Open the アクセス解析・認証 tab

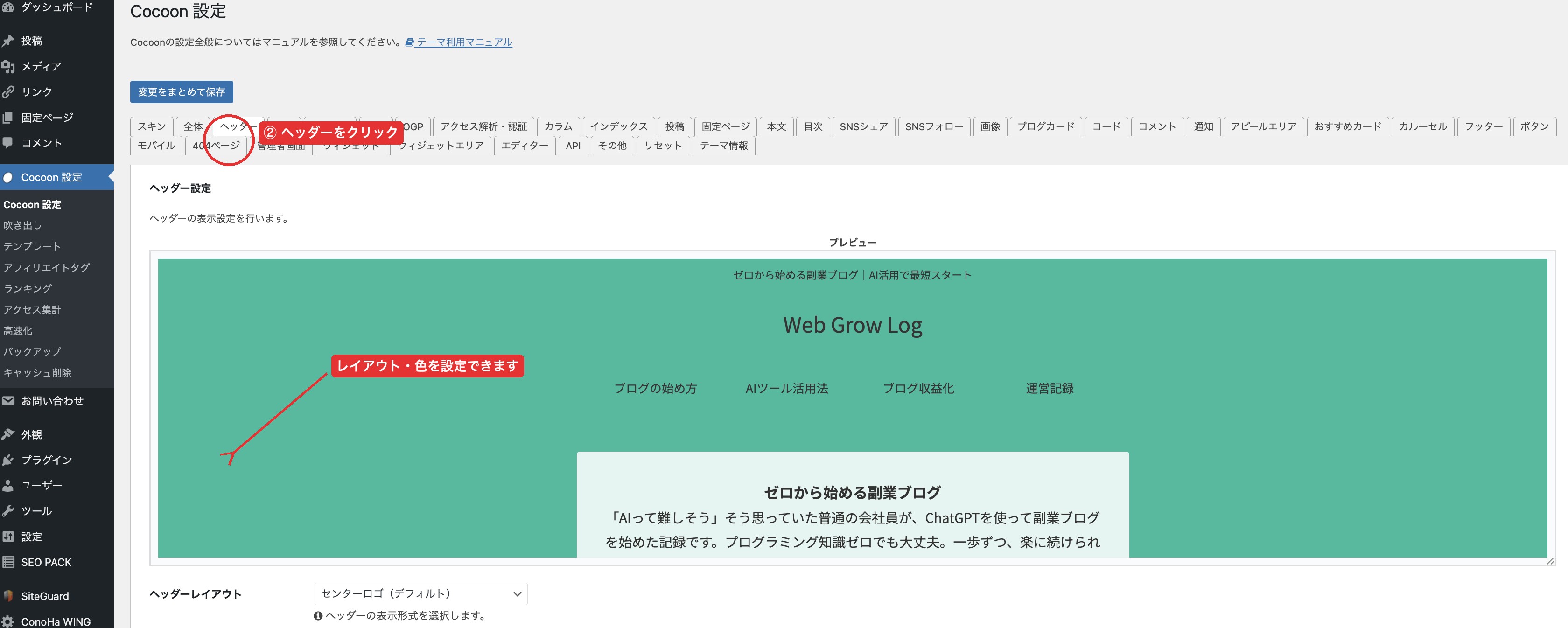[483, 126]
